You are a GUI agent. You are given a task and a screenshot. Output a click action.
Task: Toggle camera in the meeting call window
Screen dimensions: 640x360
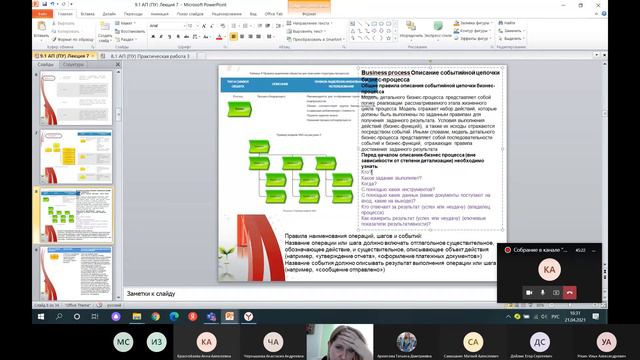coord(529,293)
